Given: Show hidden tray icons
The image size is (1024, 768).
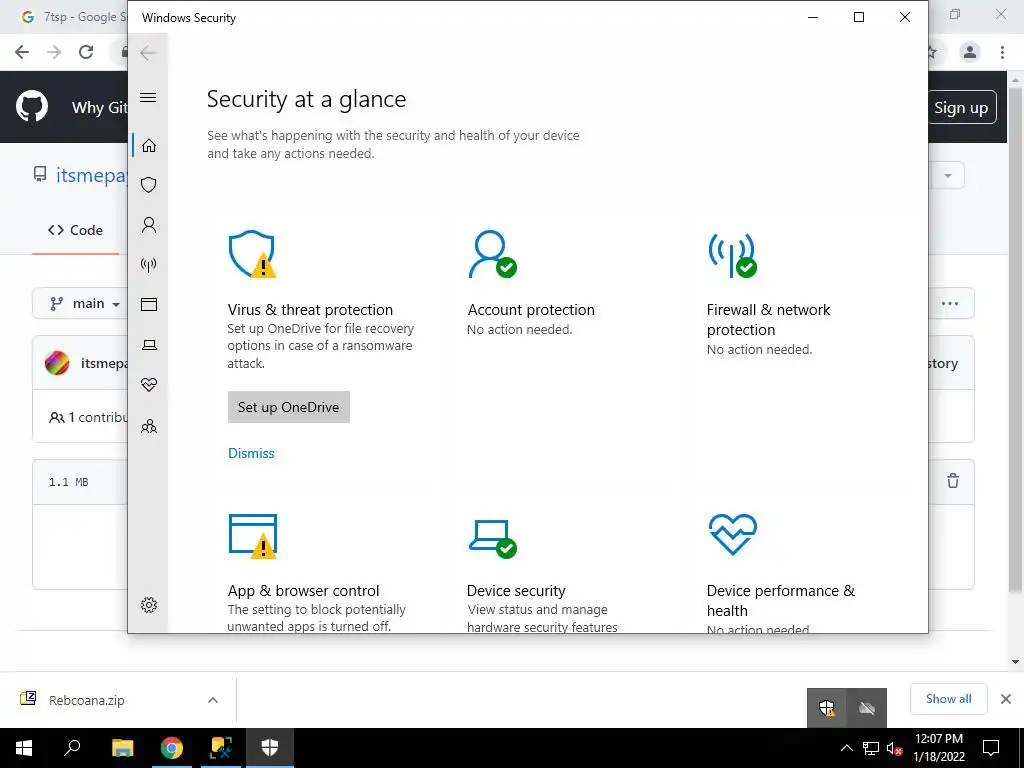Looking at the screenshot, I should tap(846, 748).
